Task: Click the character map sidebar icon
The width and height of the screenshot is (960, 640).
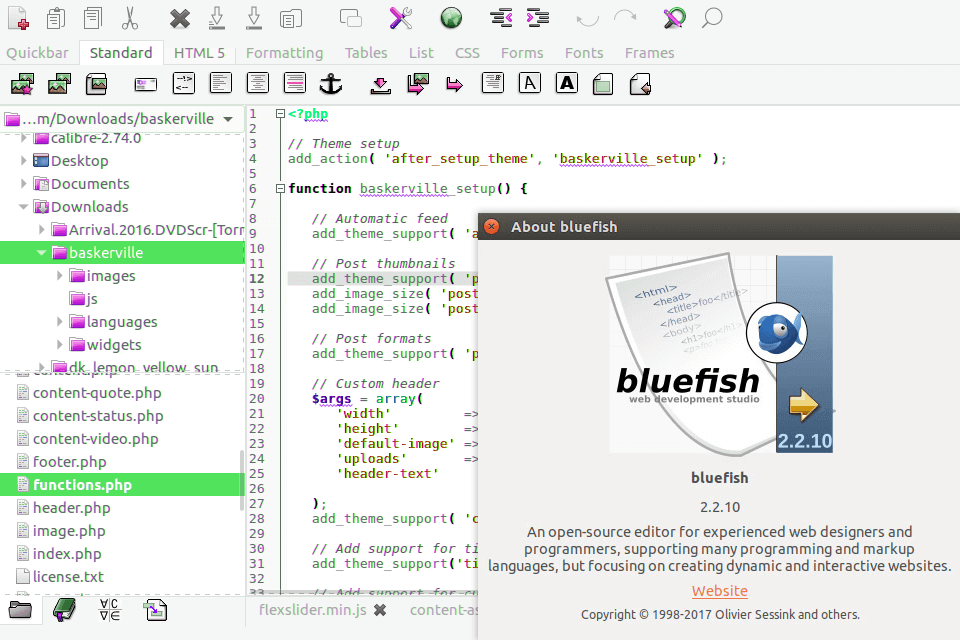Action: (110, 609)
